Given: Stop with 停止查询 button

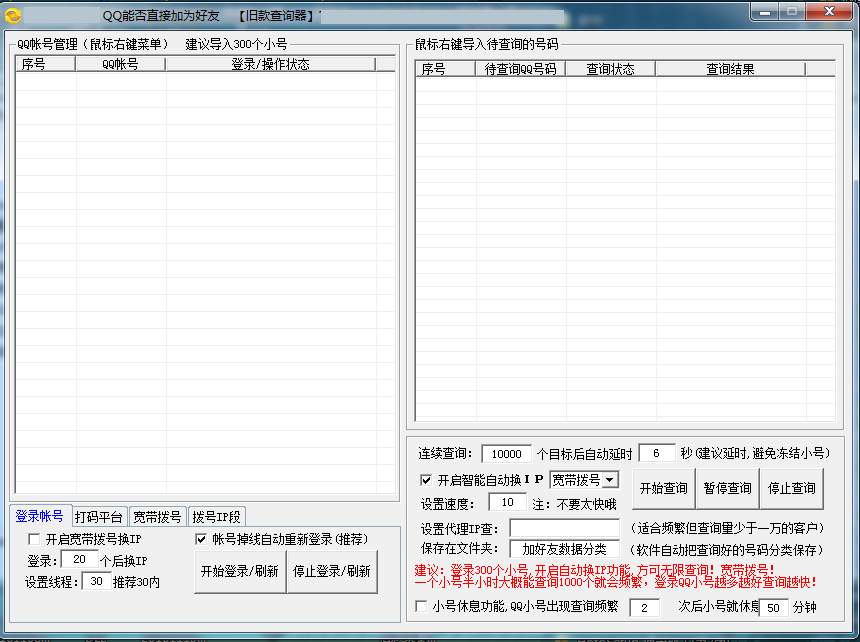Looking at the screenshot, I should click(791, 488).
